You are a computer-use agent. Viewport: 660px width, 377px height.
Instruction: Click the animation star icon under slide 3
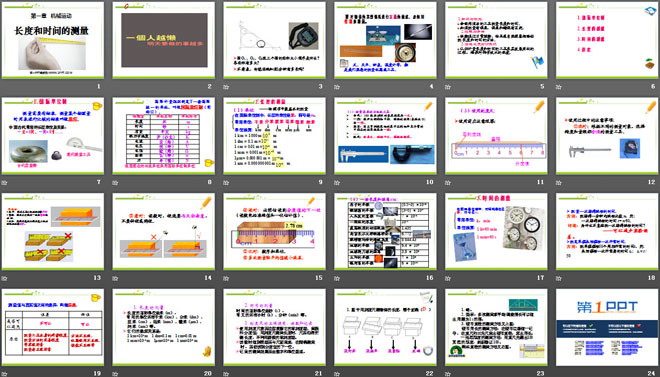pos(226,87)
